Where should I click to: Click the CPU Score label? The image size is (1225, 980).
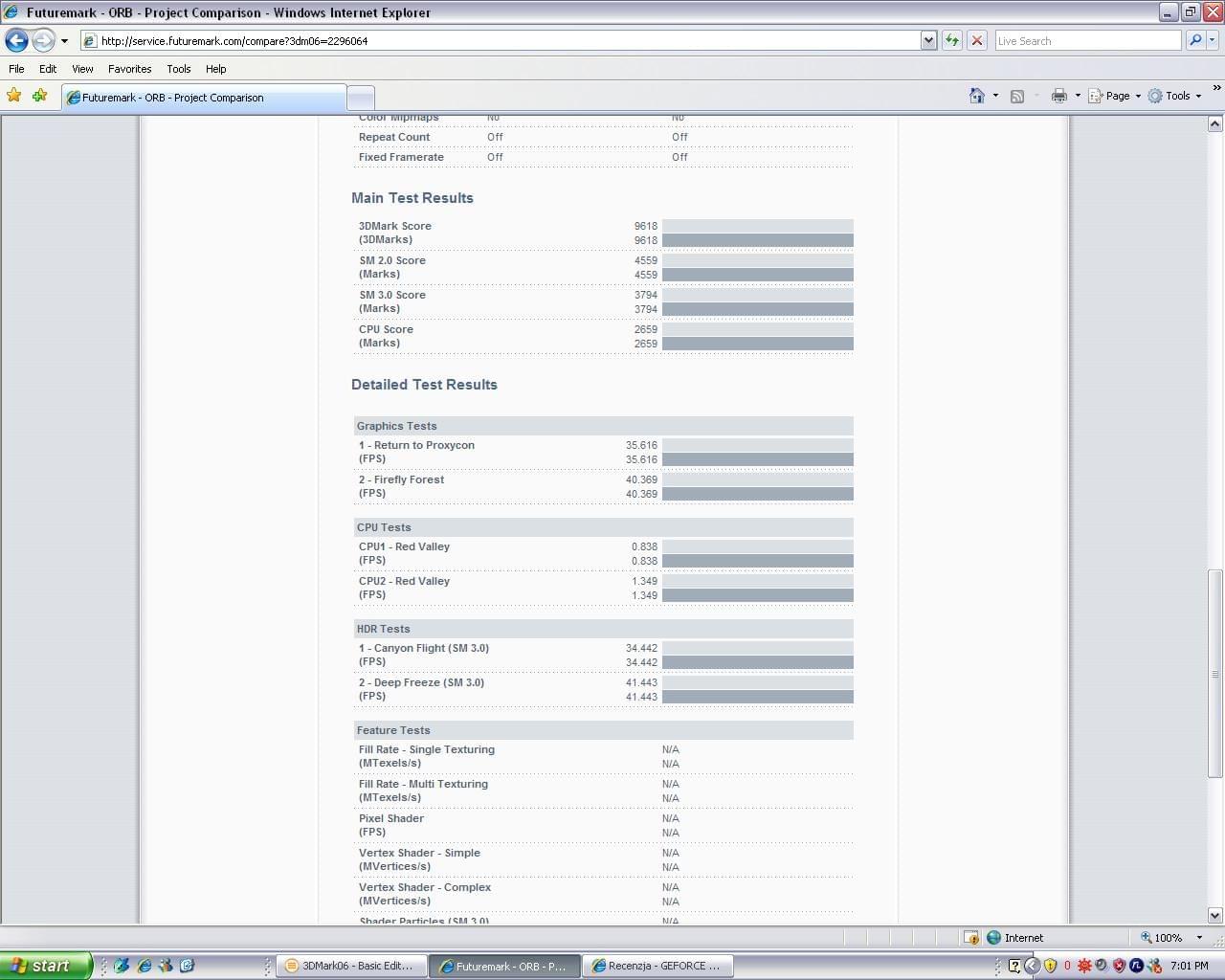tap(386, 329)
